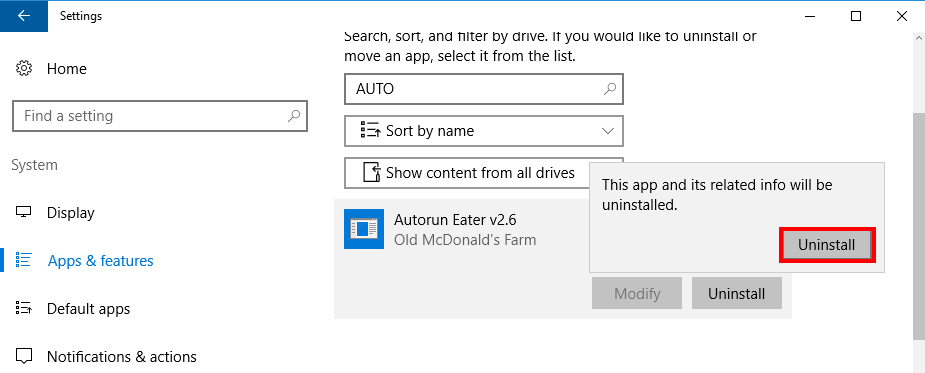This screenshot has height=373, width=925.
Task: Click the chevron arrow on Sort by name
Action: point(608,131)
